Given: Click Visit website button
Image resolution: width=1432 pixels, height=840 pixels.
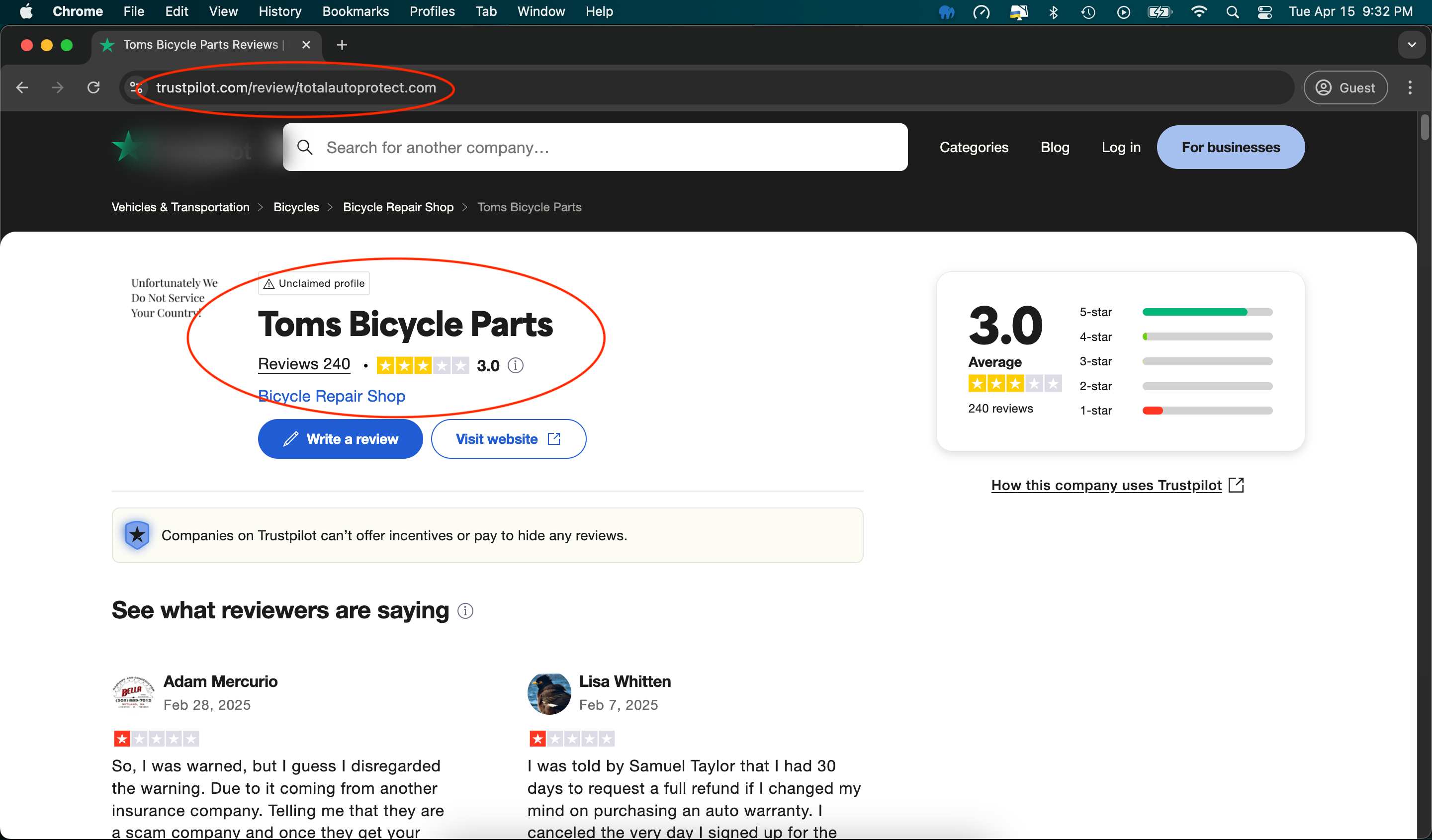Looking at the screenshot, I should 509,439.
